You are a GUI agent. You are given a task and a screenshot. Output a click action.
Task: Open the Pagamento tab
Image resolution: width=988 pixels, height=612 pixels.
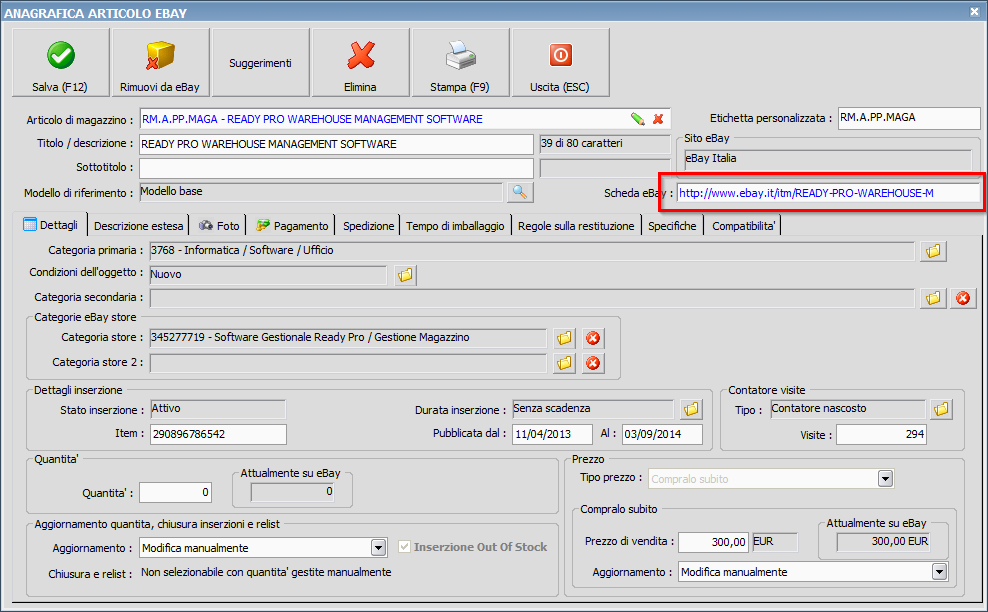click(x=292, y=226)
